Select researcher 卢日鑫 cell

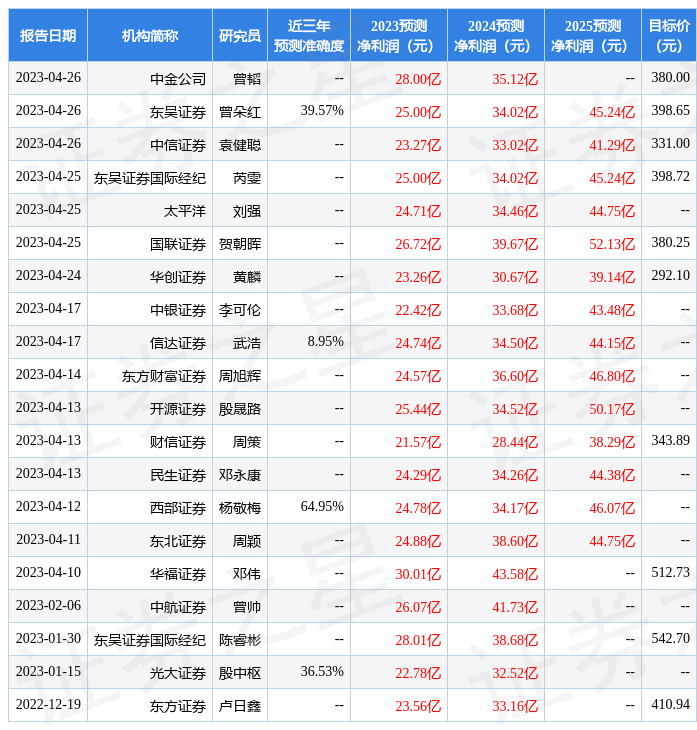(x=240, y=707)
